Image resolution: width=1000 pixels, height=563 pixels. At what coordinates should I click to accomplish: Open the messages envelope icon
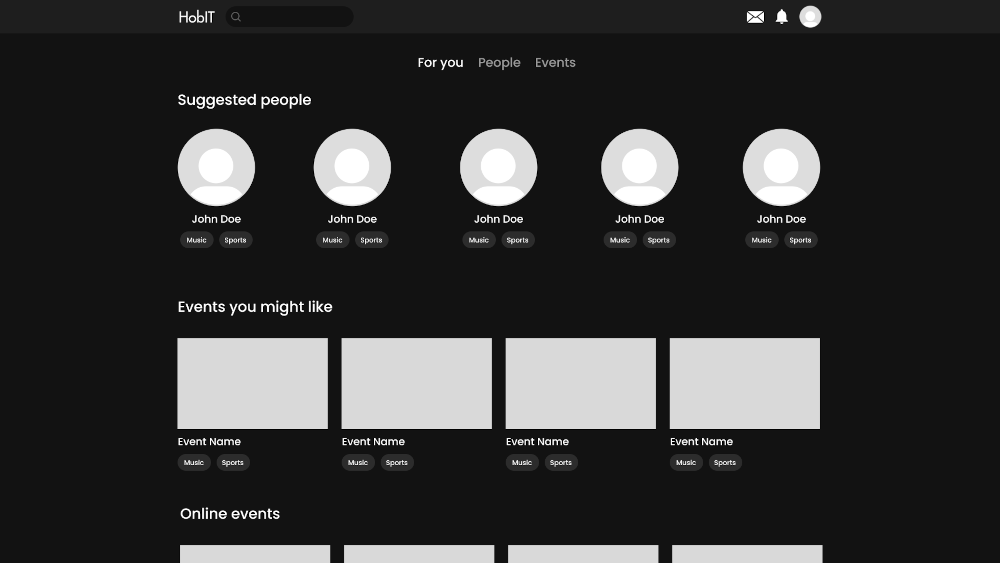tap(755, 17)
